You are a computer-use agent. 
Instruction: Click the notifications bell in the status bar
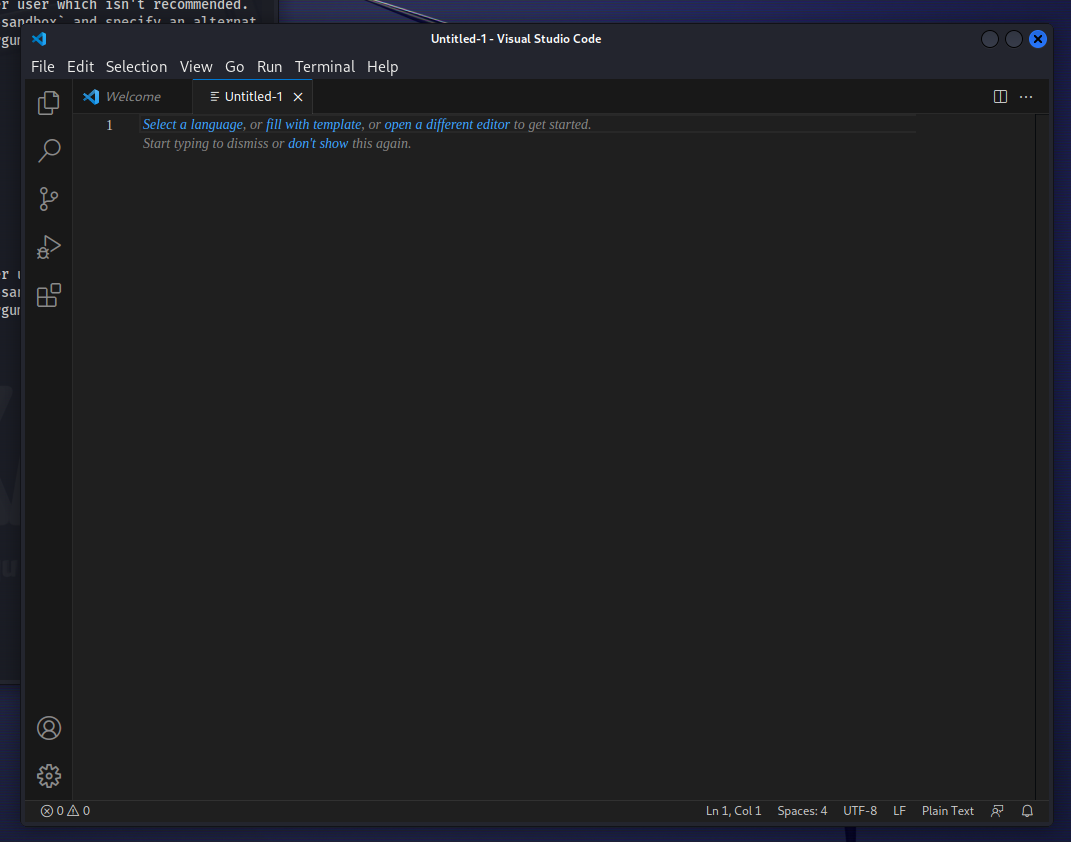tap(1027, 810)
